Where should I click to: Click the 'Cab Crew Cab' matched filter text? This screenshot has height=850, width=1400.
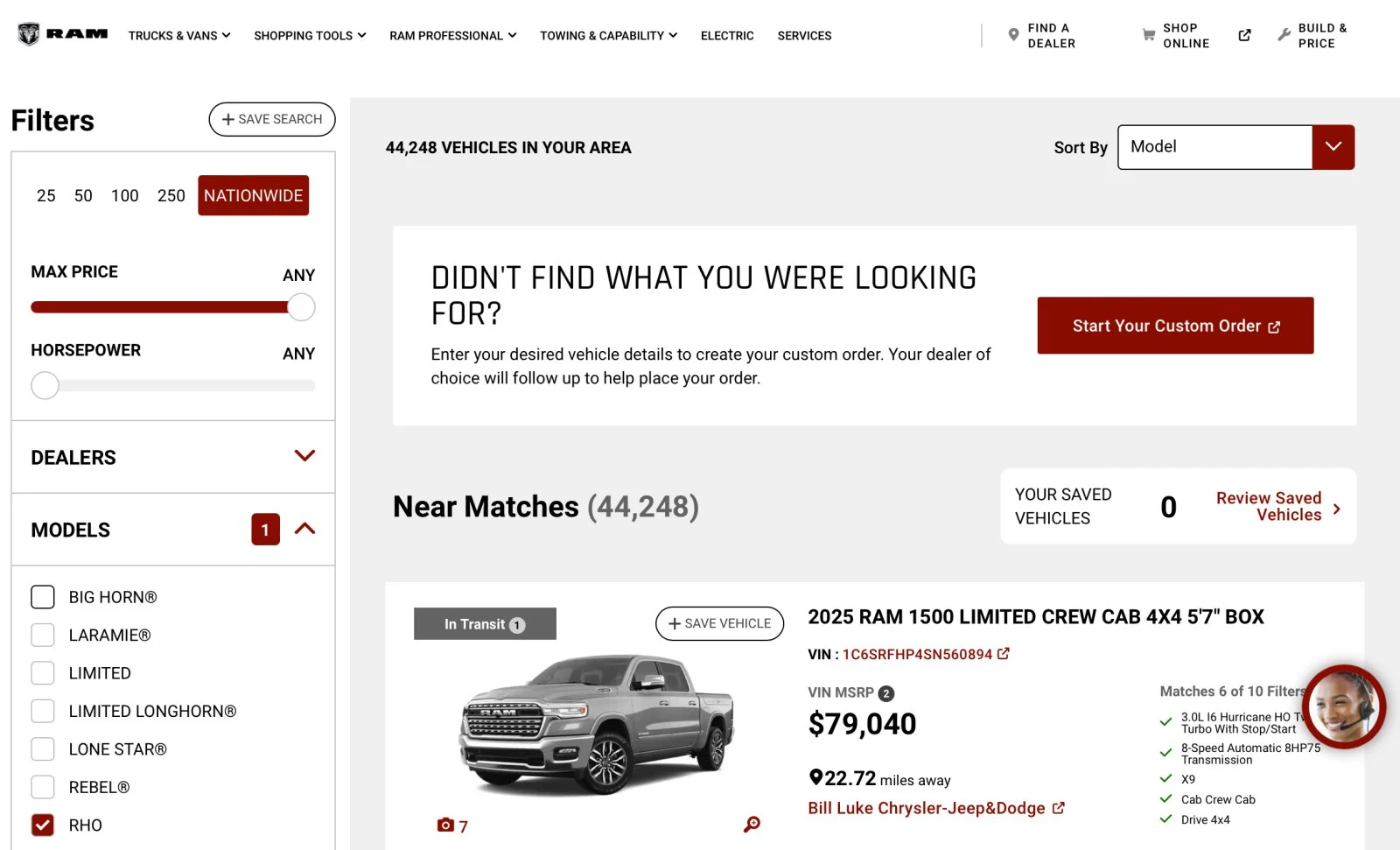1218,799
